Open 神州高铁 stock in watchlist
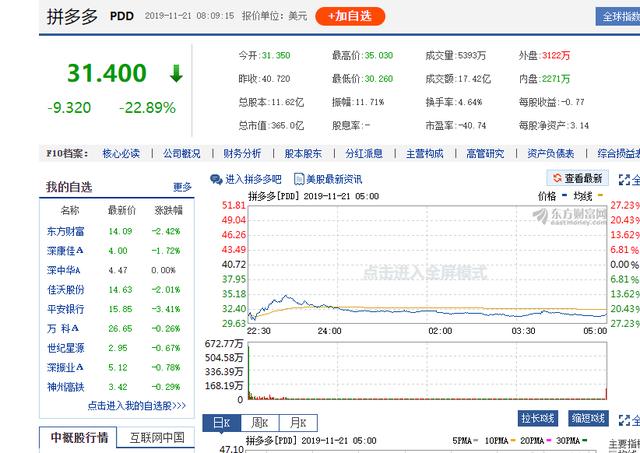The width and height of the screenshot is (640, 453). coord(65,387)
